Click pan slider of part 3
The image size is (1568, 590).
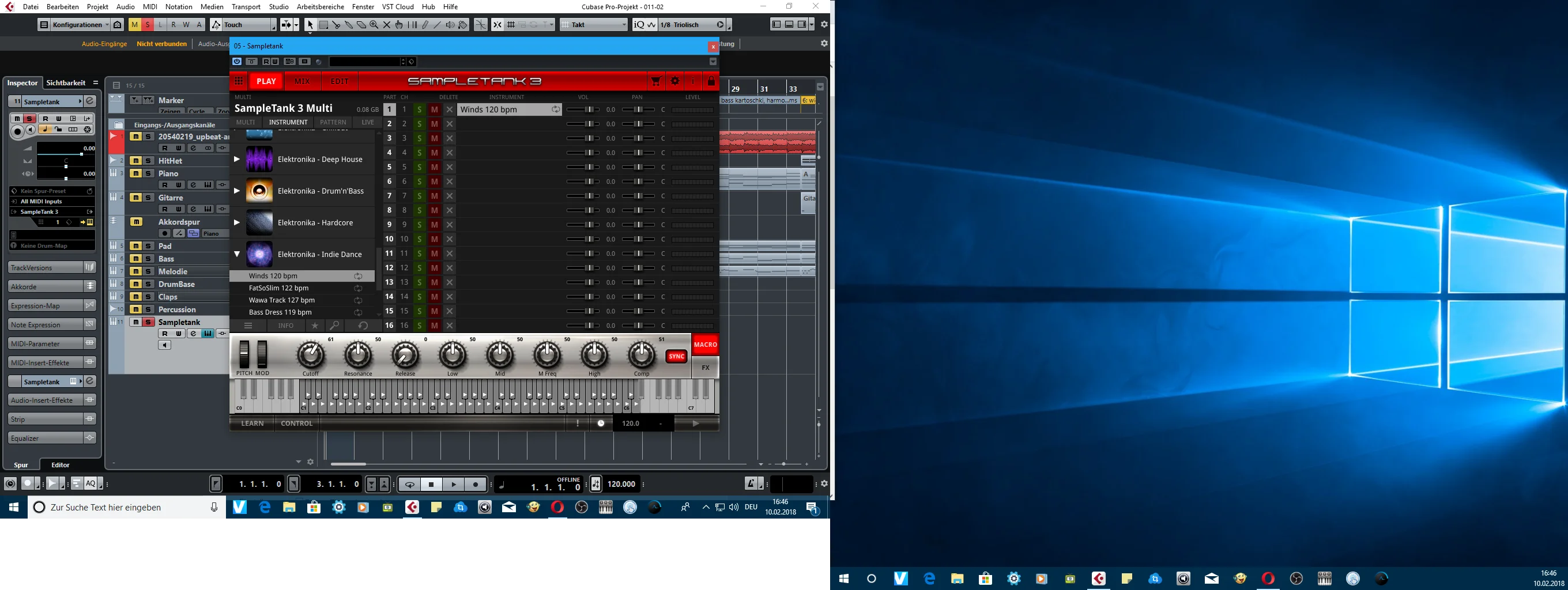click(x=638, y=139)
